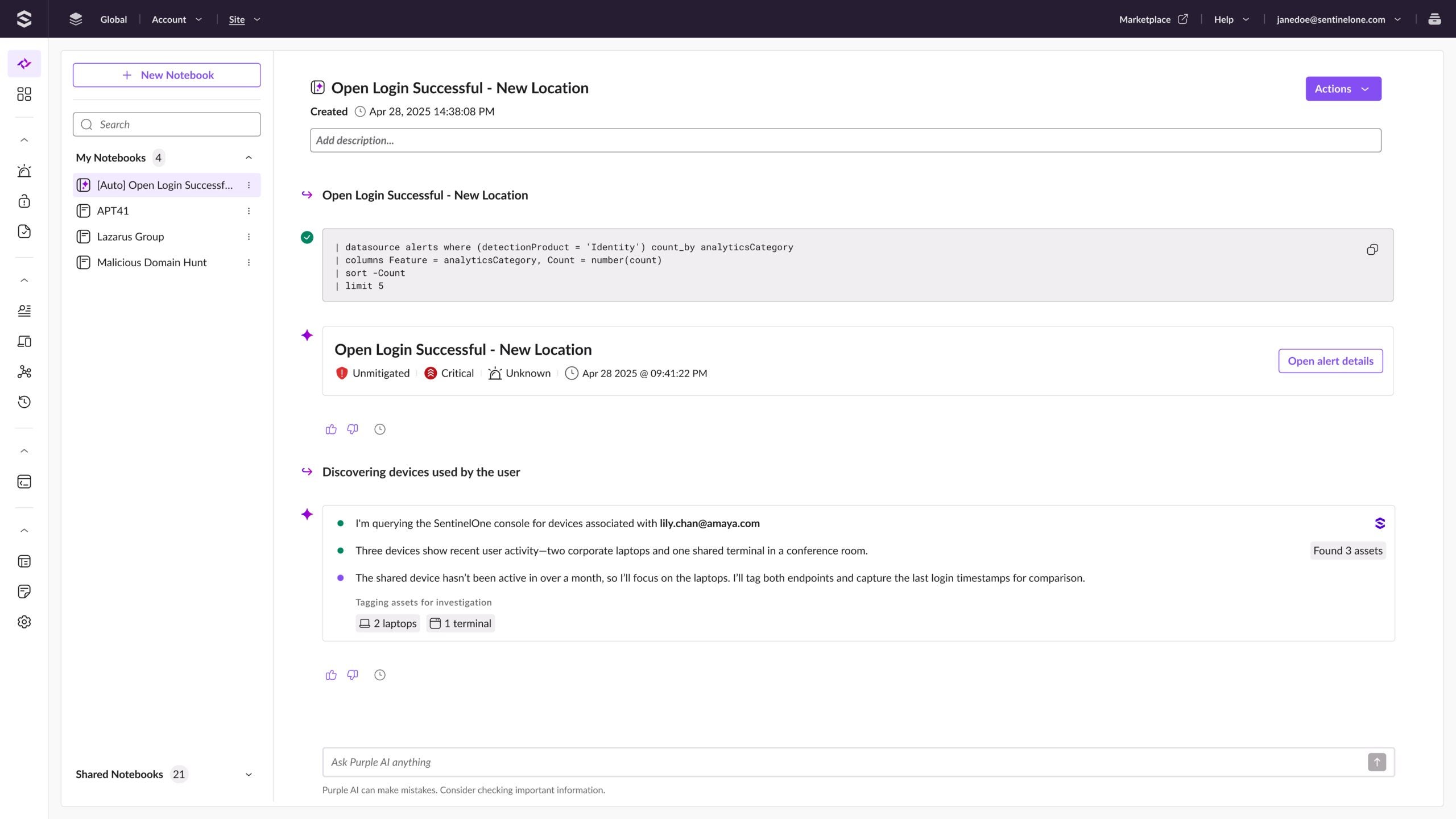
Task: Click Open alert details button
Action: [x=1330, y=361]
